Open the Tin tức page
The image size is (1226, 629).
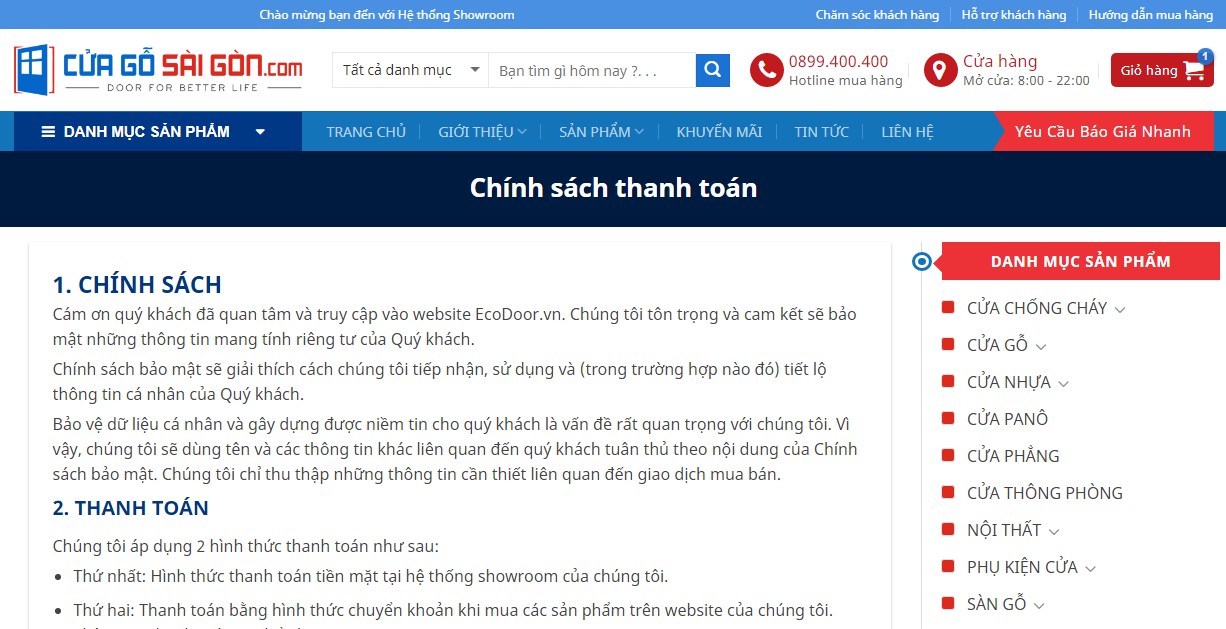pyautogui.click(x=822, y=132)
